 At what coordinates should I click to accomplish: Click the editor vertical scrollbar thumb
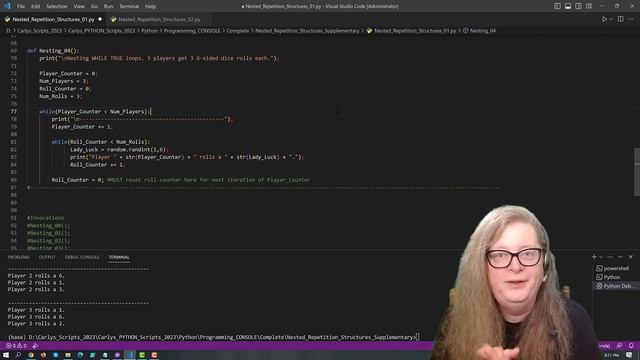(637, 171)
